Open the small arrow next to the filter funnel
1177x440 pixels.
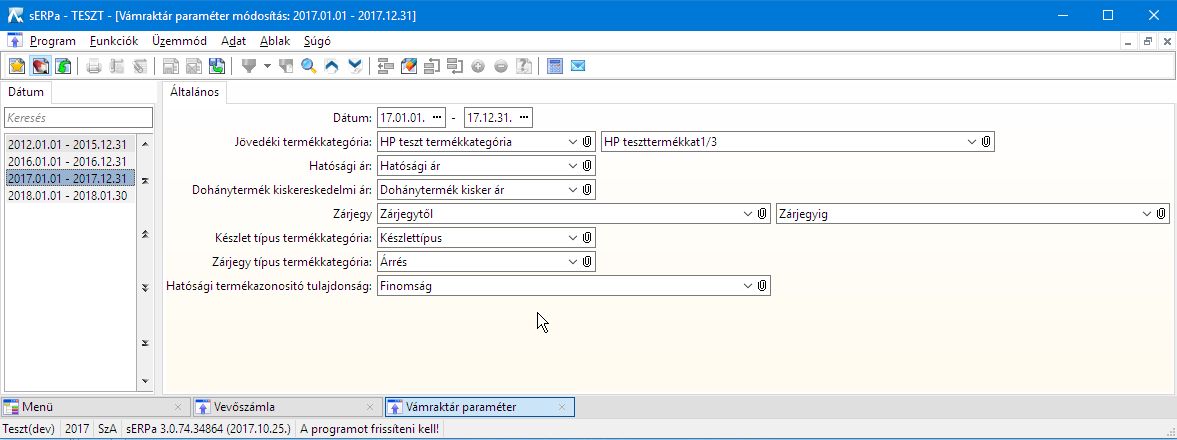[266, 66]
